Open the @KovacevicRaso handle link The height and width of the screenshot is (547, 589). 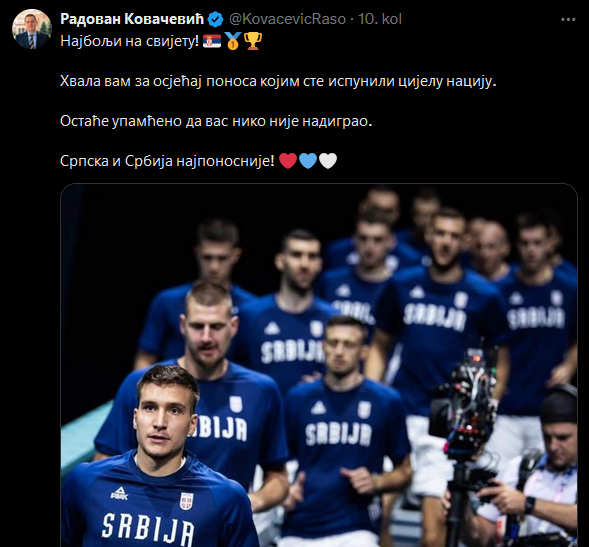[287, 19]
